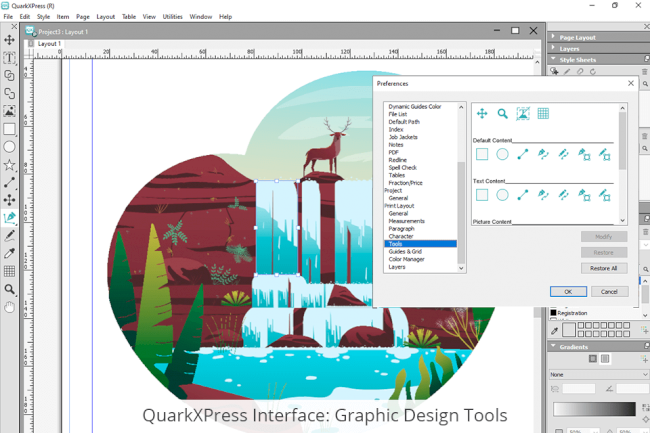Open the File menu

(x=8, y=17)
